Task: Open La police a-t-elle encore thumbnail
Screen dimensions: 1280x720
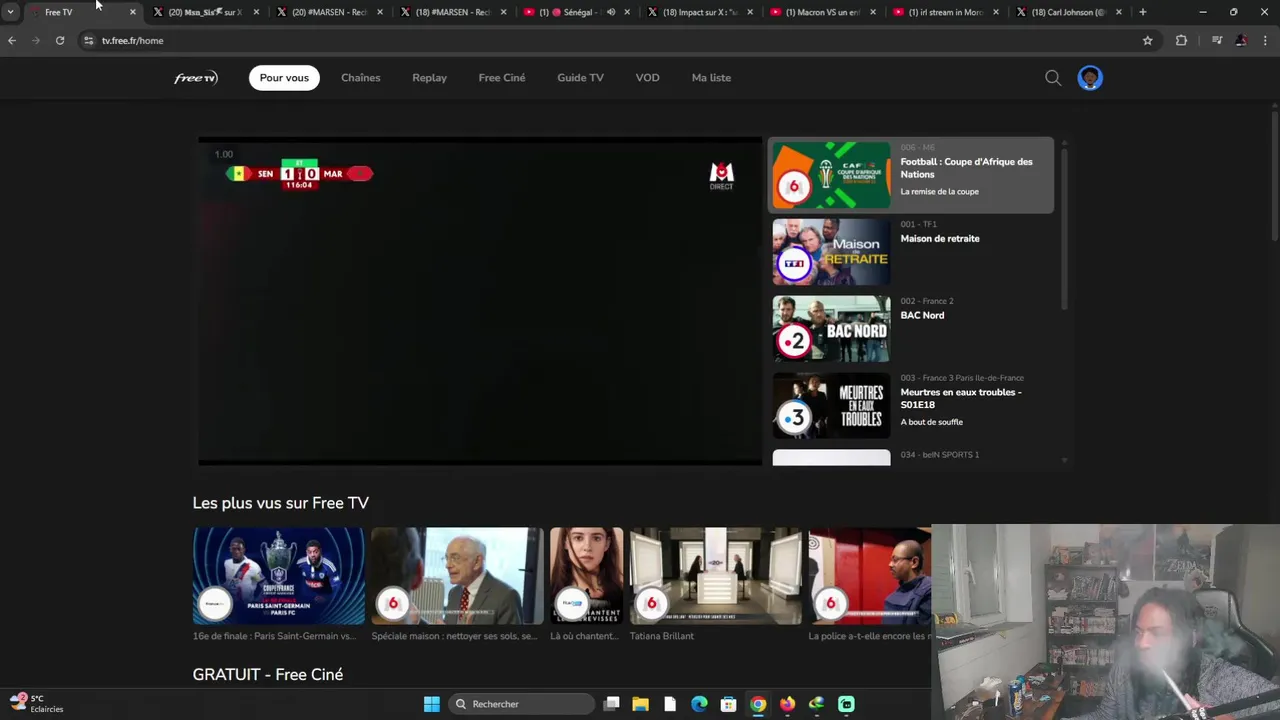Action: pos(869,576)
